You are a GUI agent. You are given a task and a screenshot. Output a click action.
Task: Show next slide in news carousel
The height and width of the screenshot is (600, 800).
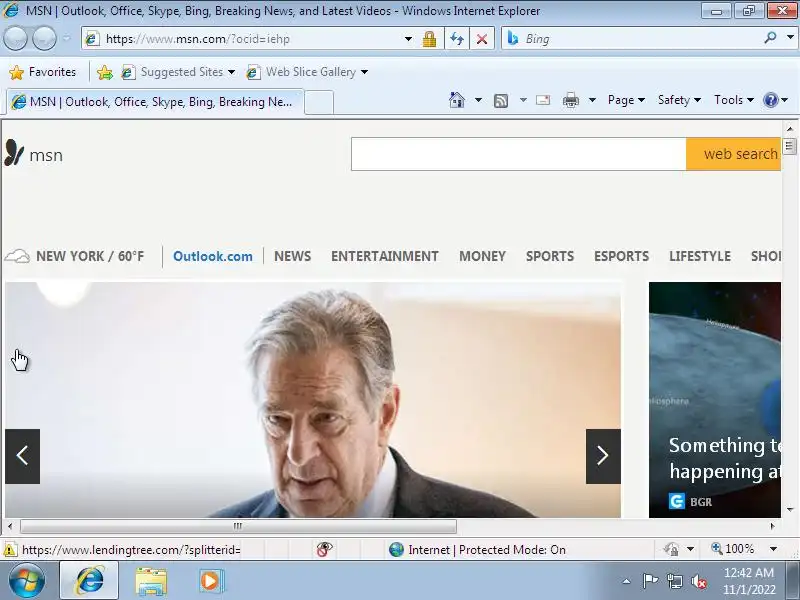coord(603,456)
